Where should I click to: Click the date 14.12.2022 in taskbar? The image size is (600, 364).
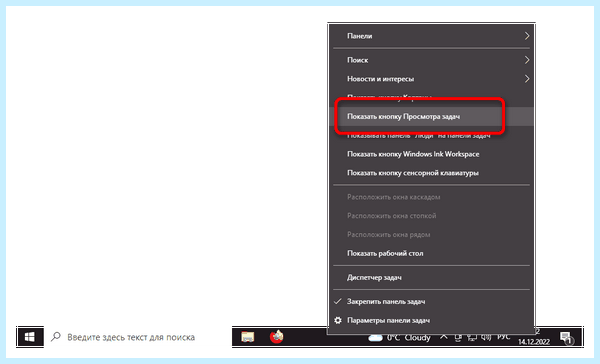[534, 341]
